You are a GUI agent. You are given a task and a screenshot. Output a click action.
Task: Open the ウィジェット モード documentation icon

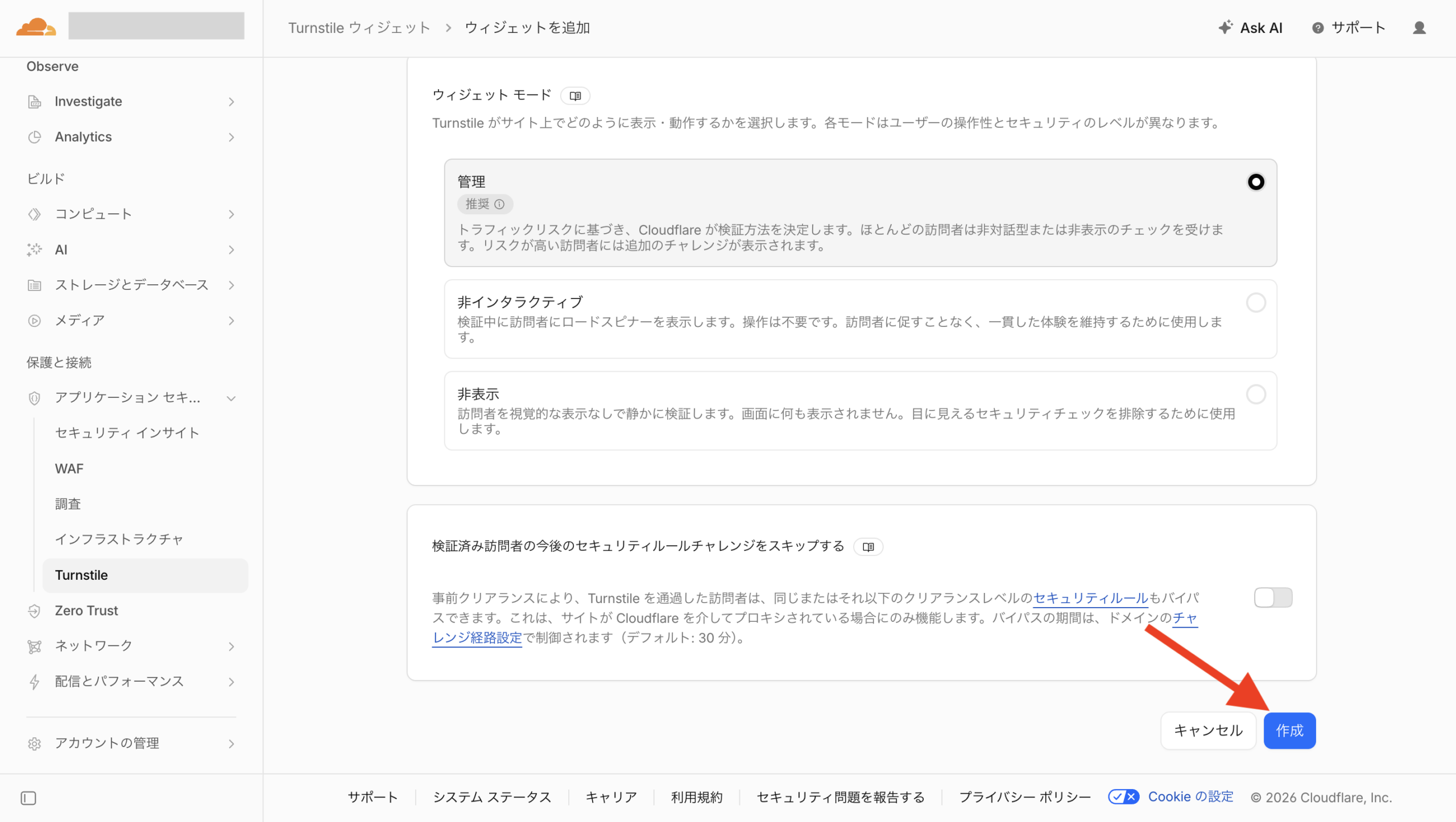point(575,96)
